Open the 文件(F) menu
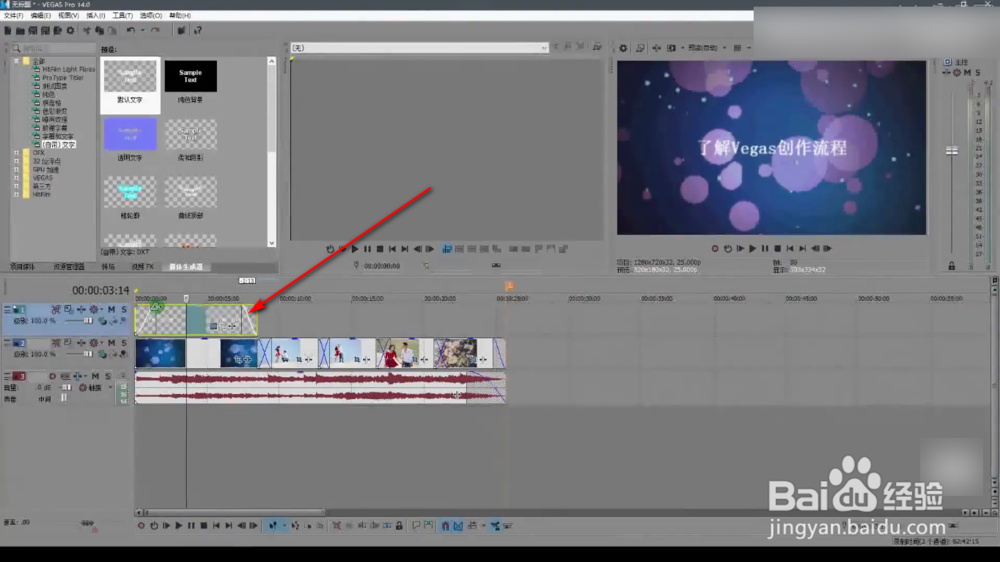 tap(13, 15)
